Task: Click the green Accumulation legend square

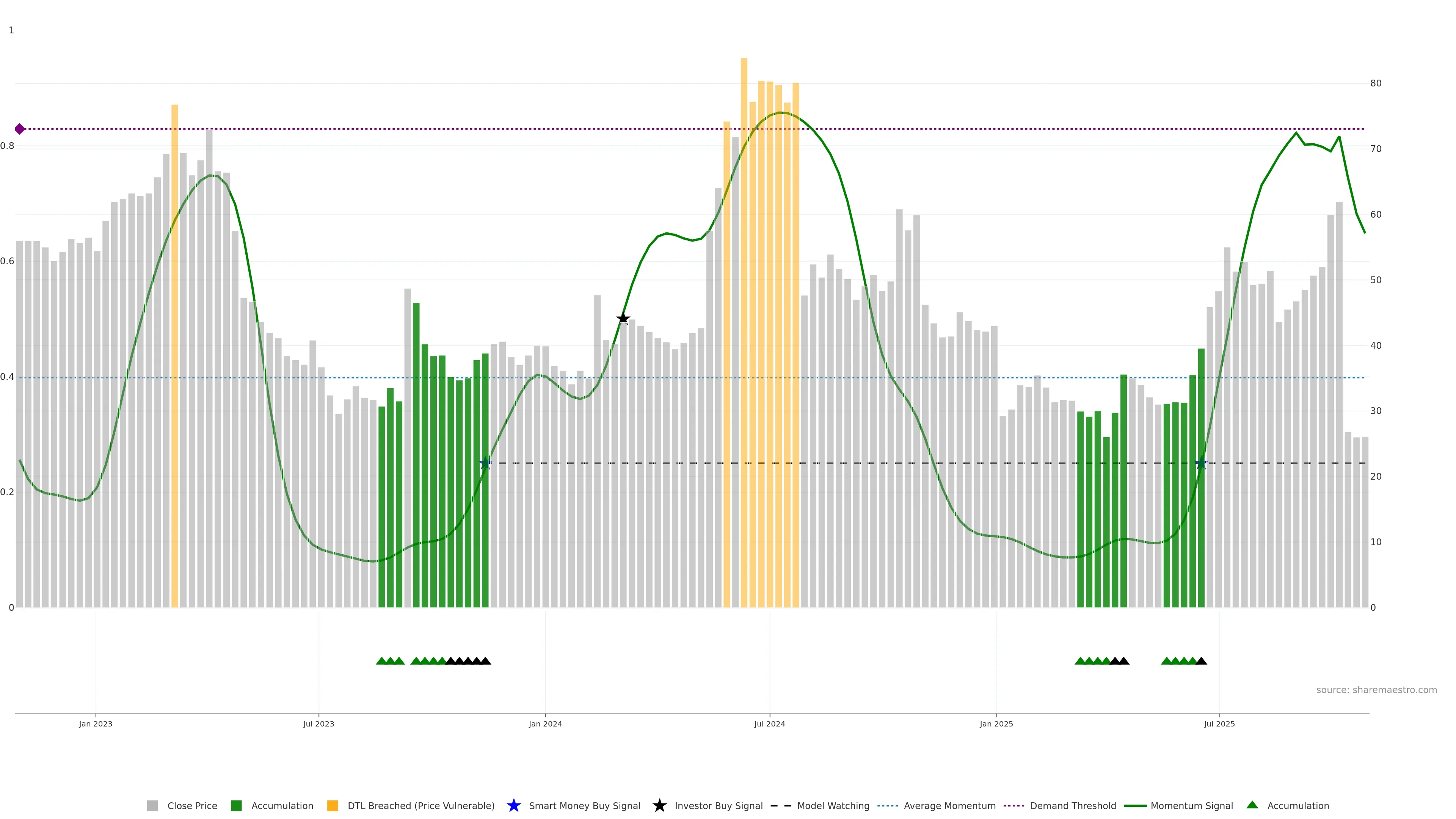Action: pos(236,805)
